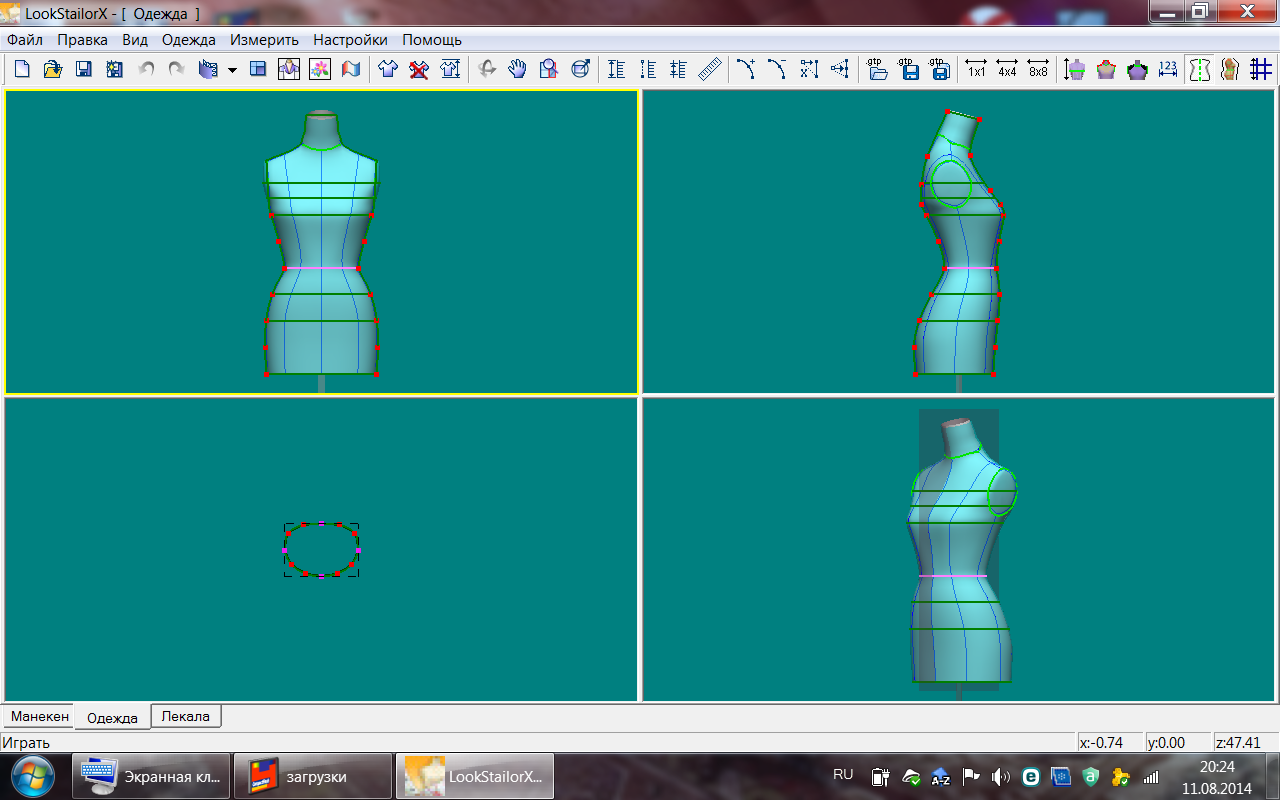
Task: Click the delete garment icon with red X
Action: tap(419, 69)
